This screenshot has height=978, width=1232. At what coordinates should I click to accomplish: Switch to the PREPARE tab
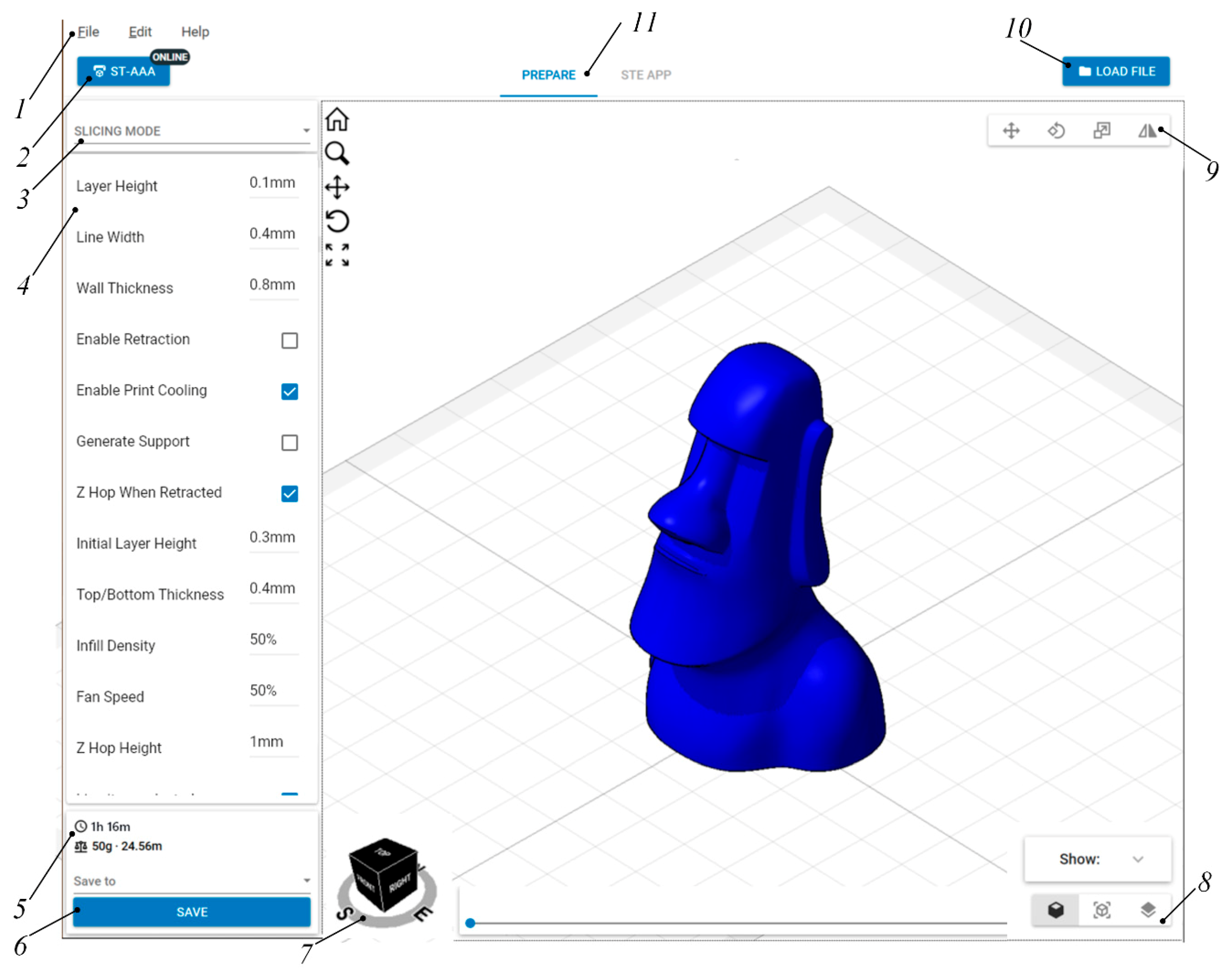[548, 75]
